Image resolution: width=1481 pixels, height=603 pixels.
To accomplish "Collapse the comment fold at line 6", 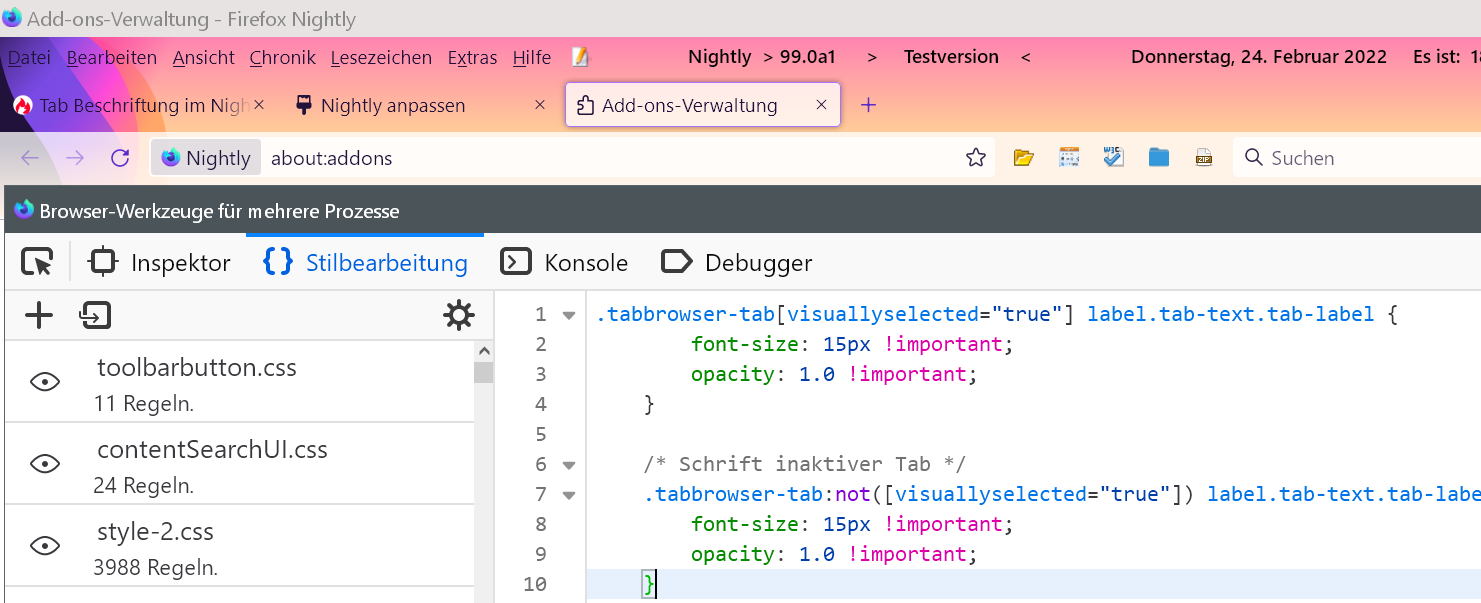I will pos(569,465).
